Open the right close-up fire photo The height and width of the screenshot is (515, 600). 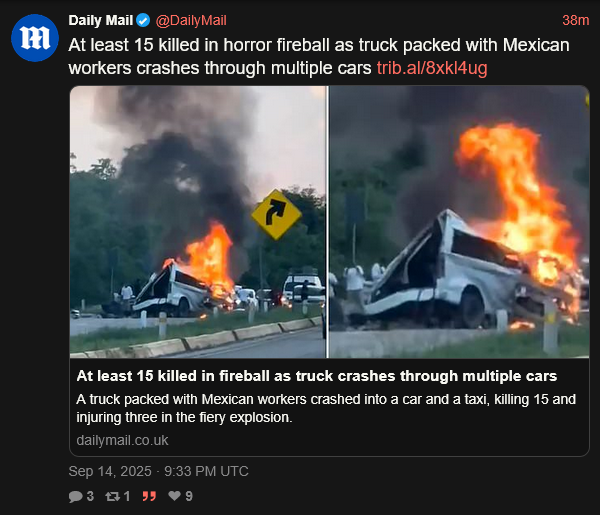(459, 222)
